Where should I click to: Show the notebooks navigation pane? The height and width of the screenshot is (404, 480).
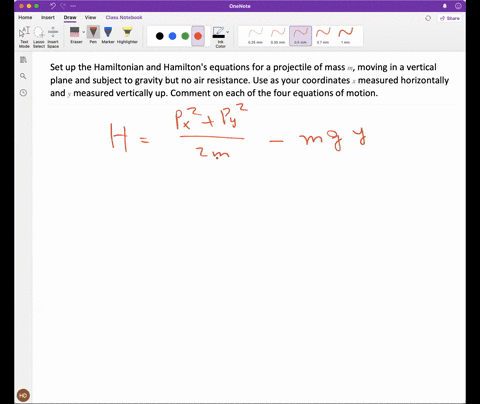(23, 60)
